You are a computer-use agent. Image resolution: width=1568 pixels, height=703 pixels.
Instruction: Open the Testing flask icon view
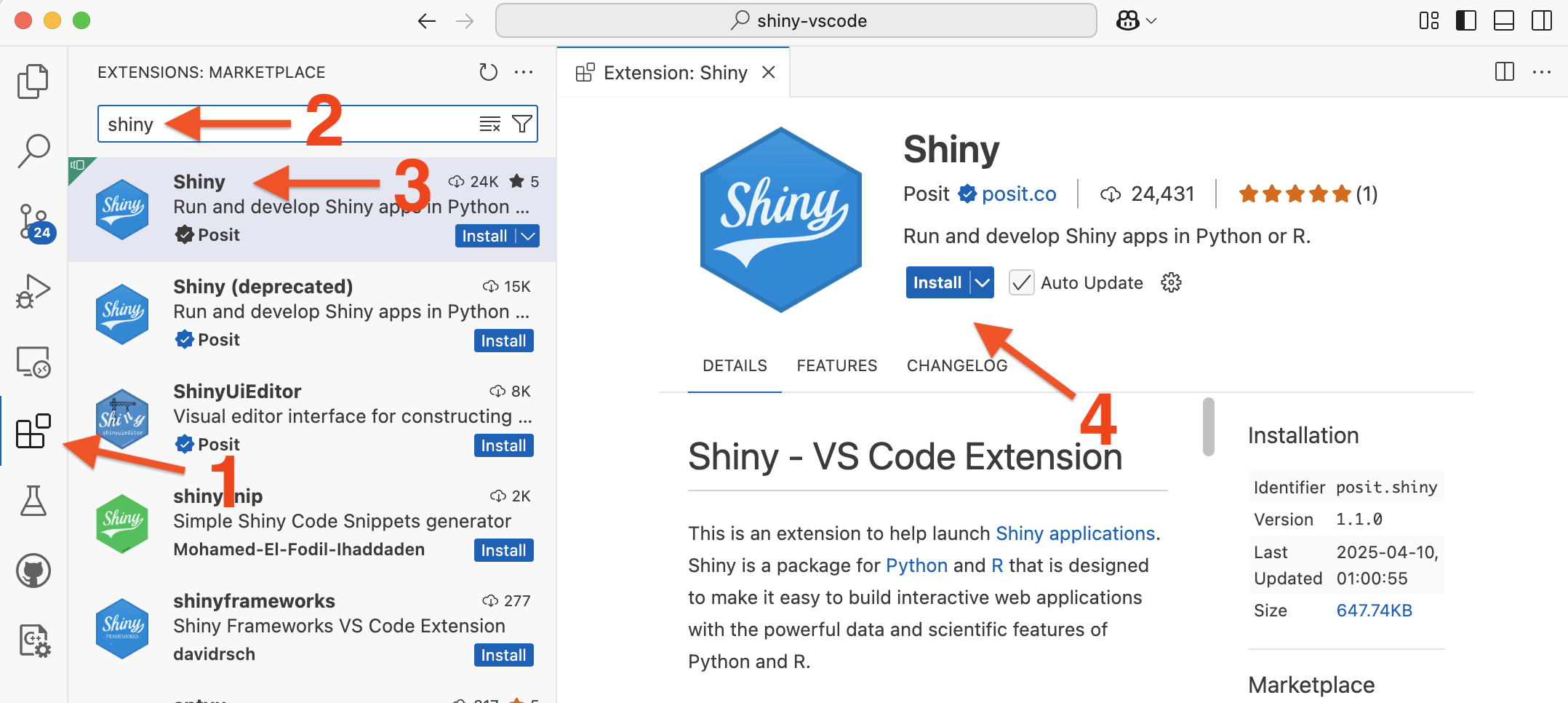tap(33, 501)
